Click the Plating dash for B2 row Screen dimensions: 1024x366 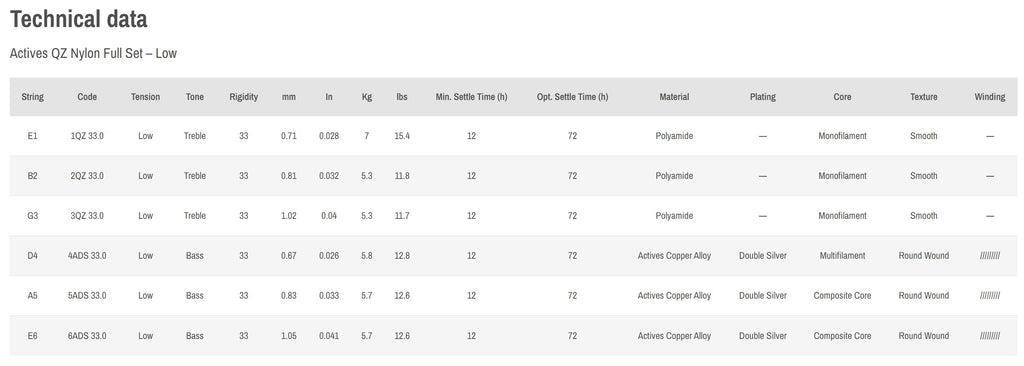(763, 176)
